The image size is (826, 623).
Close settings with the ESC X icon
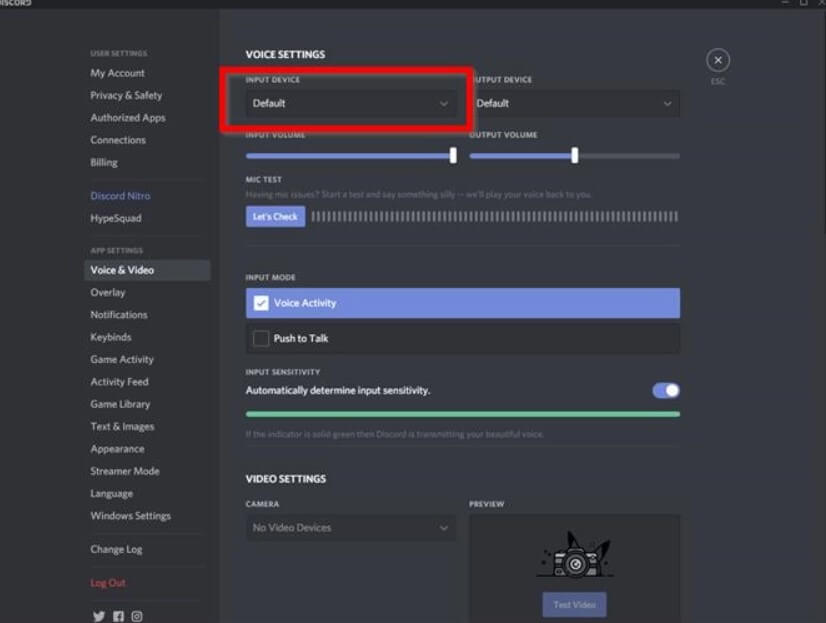pos(717,60)
